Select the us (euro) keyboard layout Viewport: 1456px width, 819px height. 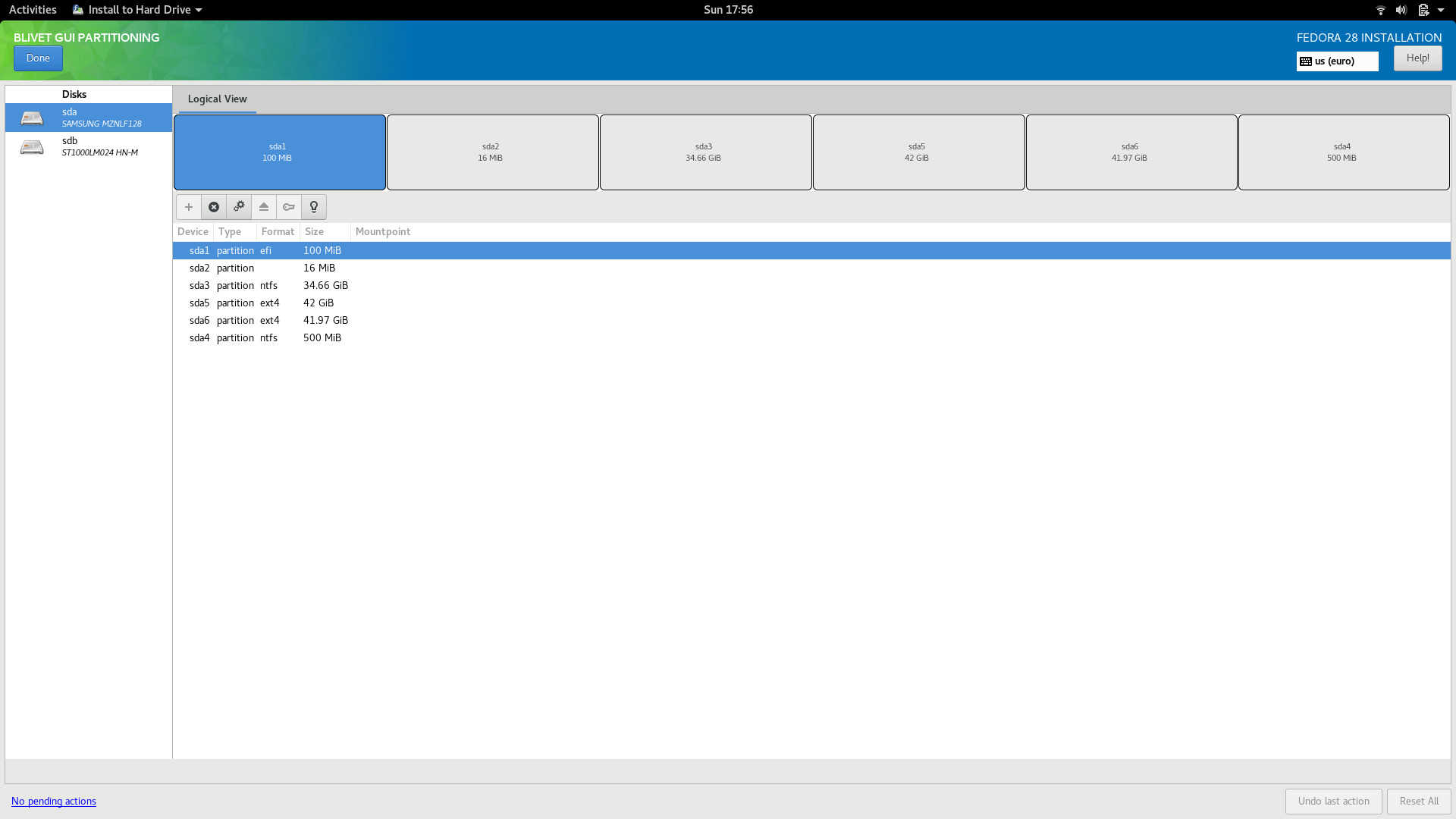1338,61
